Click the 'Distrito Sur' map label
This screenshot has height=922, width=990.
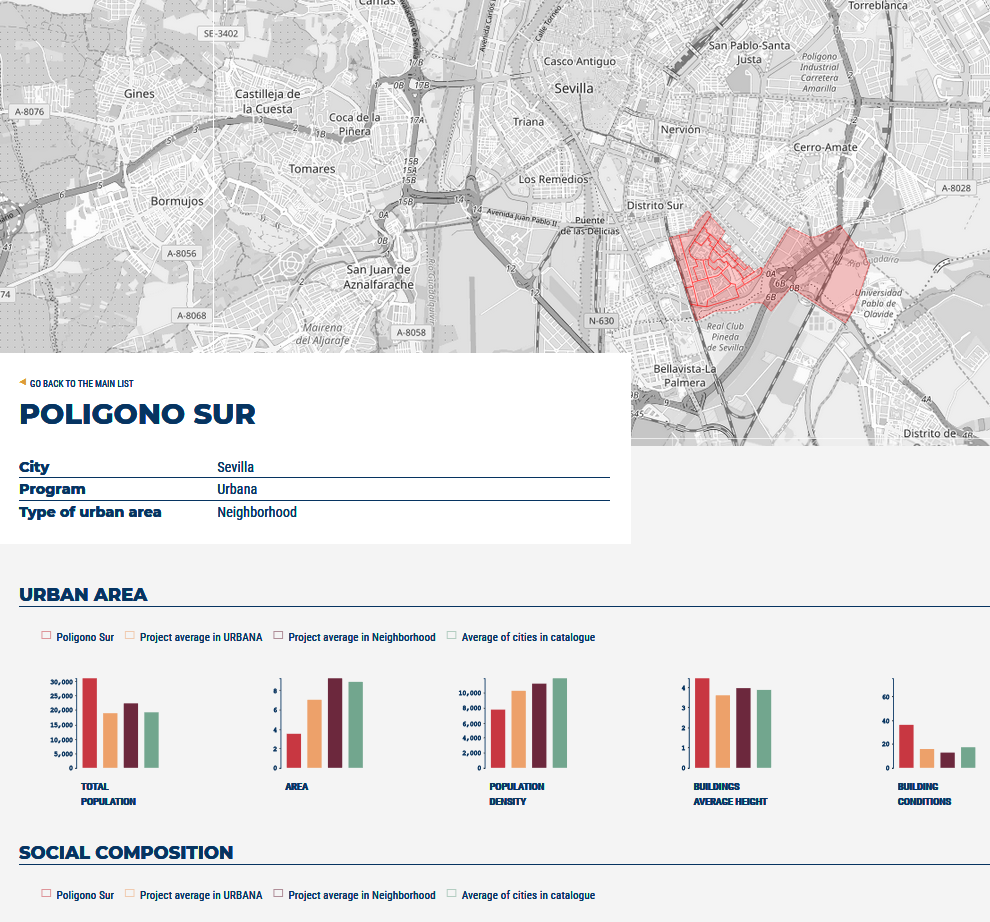[655, 205]
